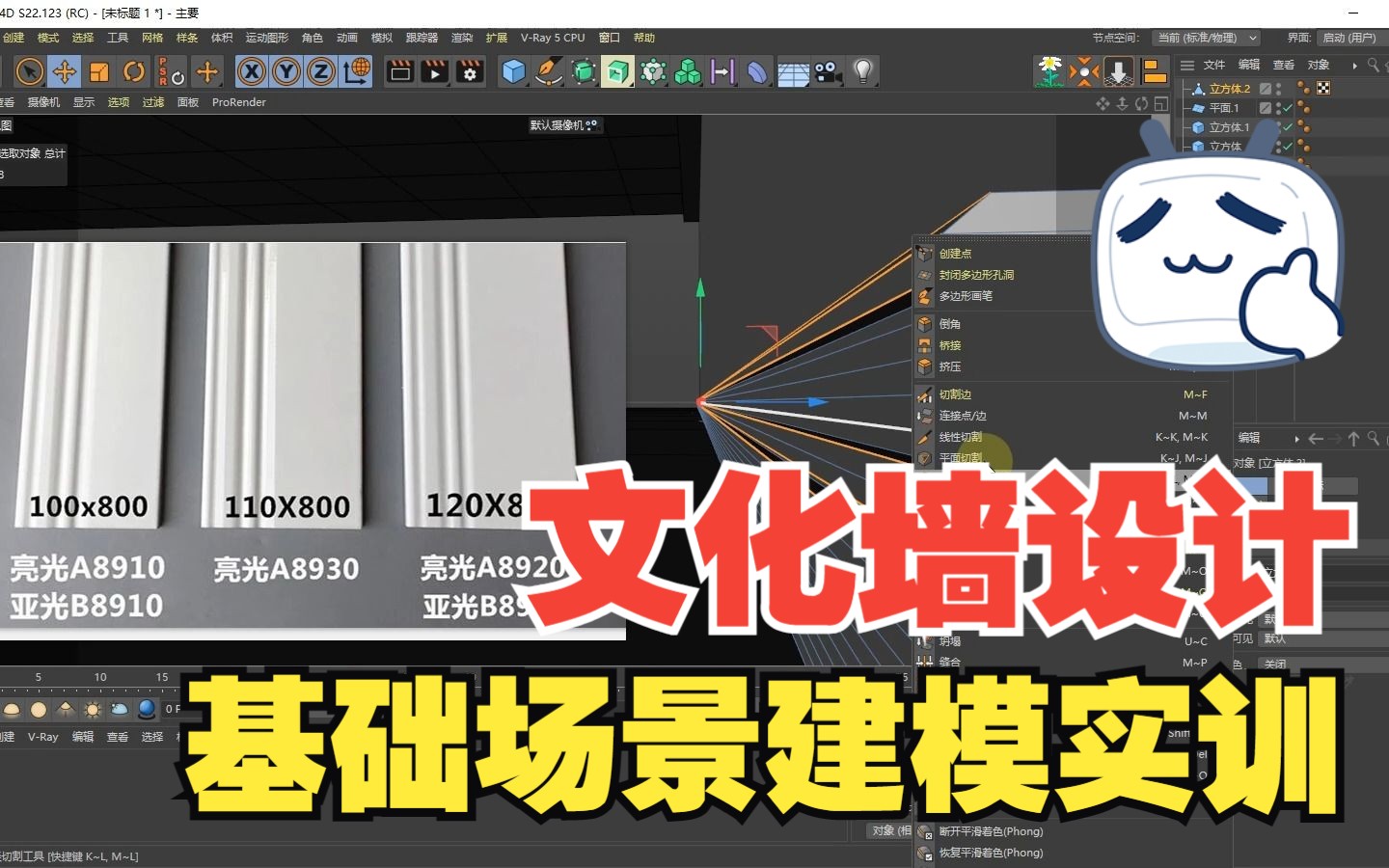Render to Picture Viewer icon
This screenshot has width=1389, height=868.
pyautogui.click(x=435, y=71)
